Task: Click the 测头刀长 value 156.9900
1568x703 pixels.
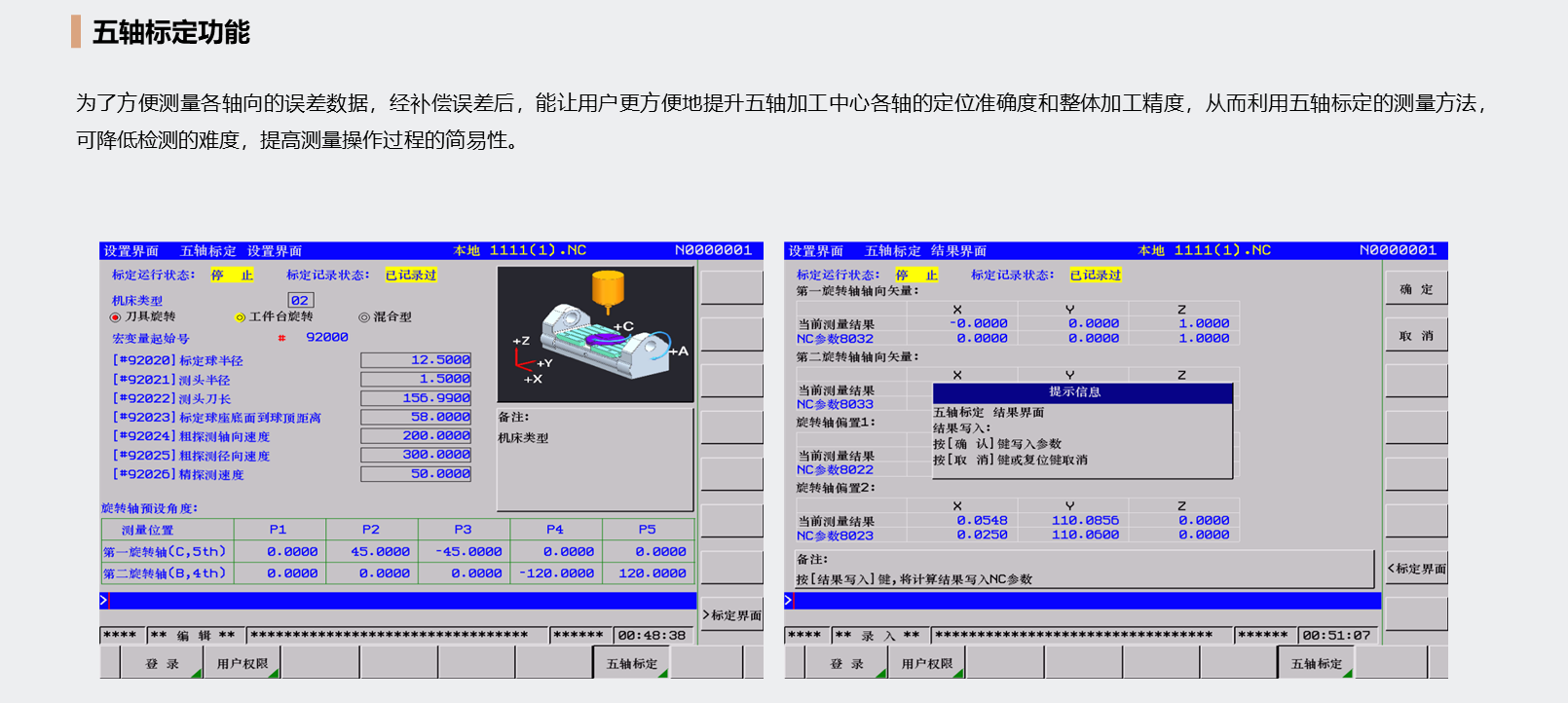Action: (x=416, y=398)
